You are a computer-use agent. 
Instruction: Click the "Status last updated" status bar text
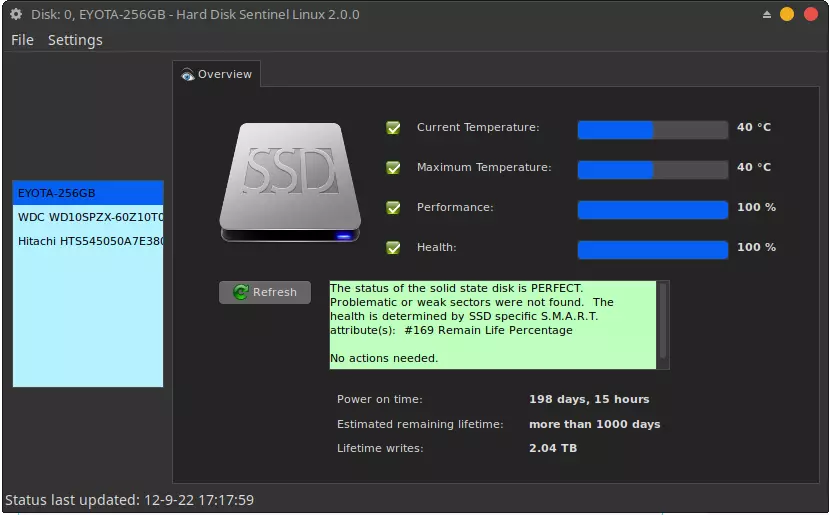tap(130, 500)
